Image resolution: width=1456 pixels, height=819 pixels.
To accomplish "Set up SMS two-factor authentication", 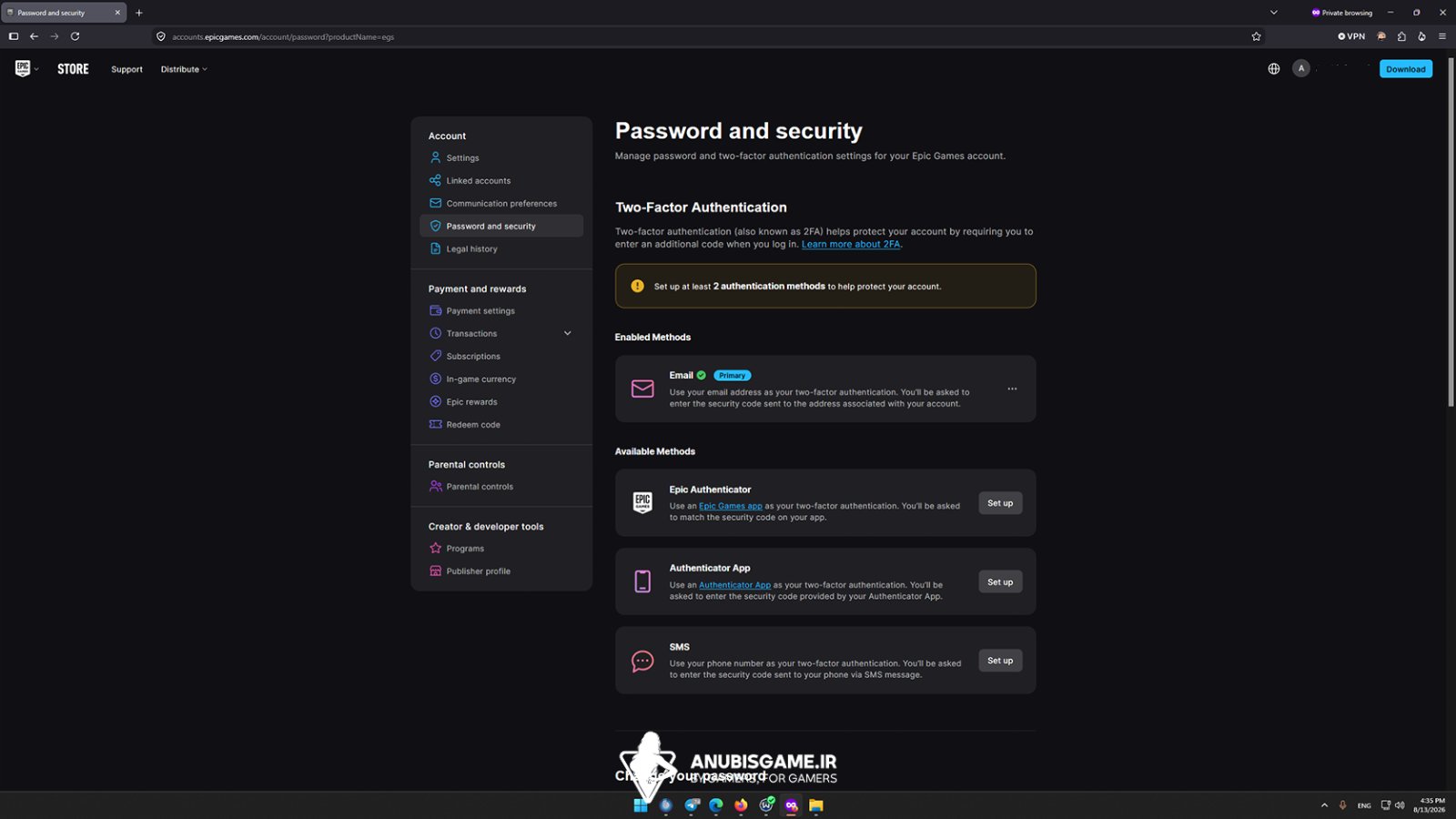I will [x=1000, y=661].
